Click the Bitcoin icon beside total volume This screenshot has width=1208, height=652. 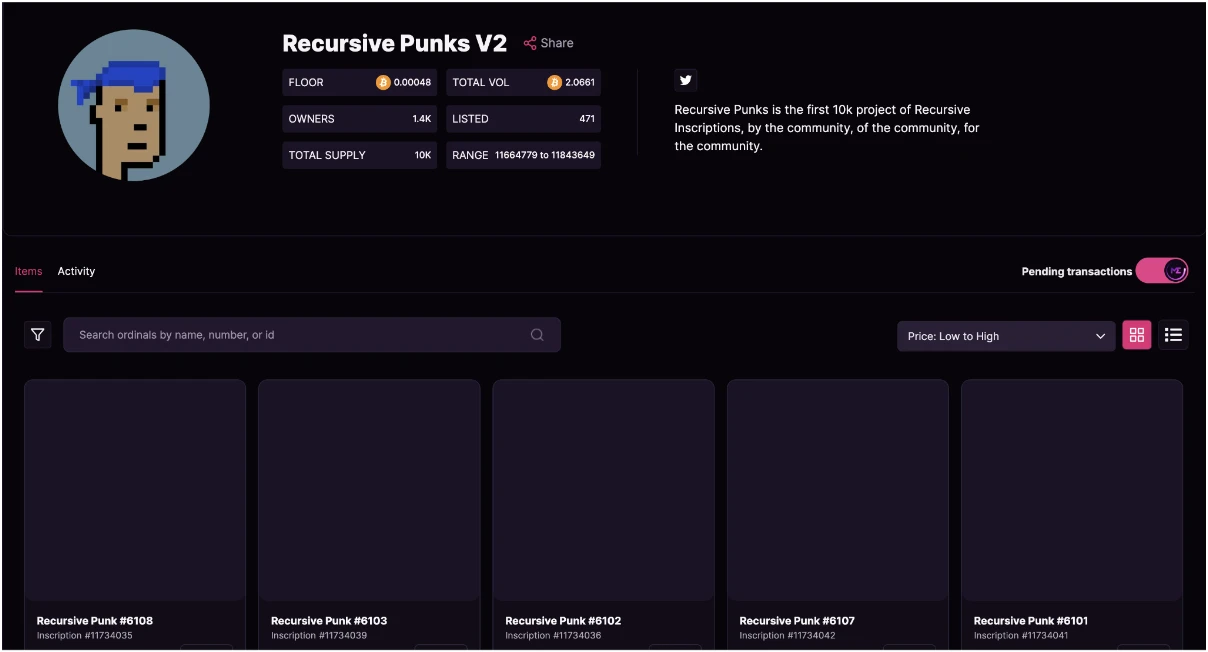(x=554, y=82)
